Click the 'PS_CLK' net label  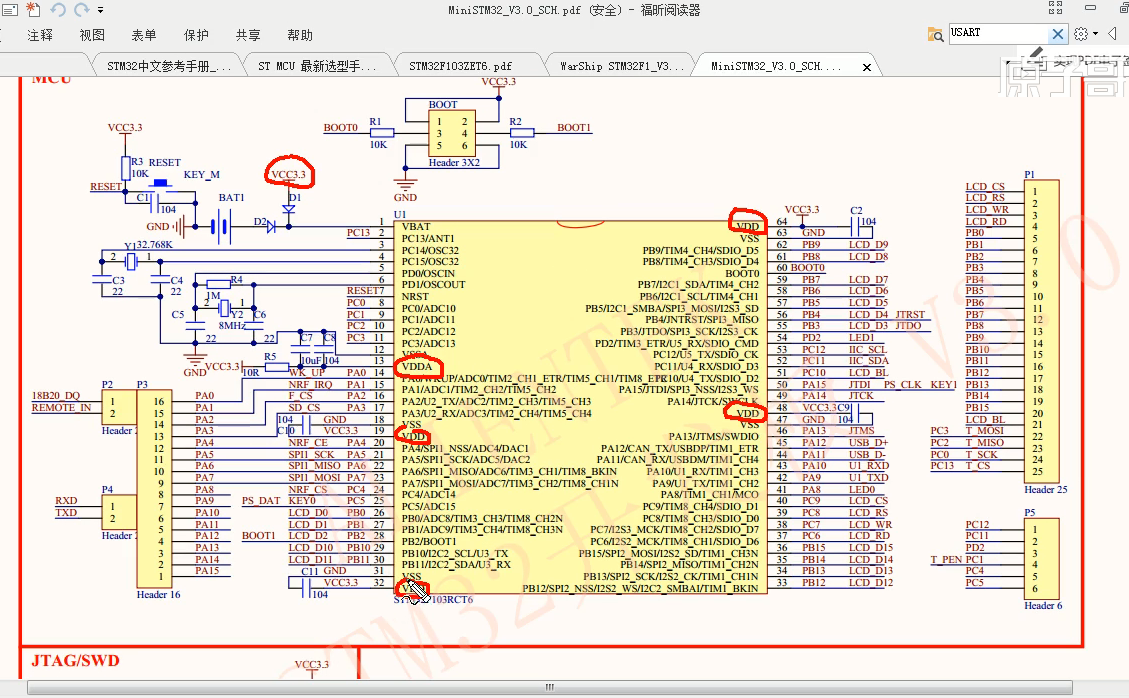903,385
